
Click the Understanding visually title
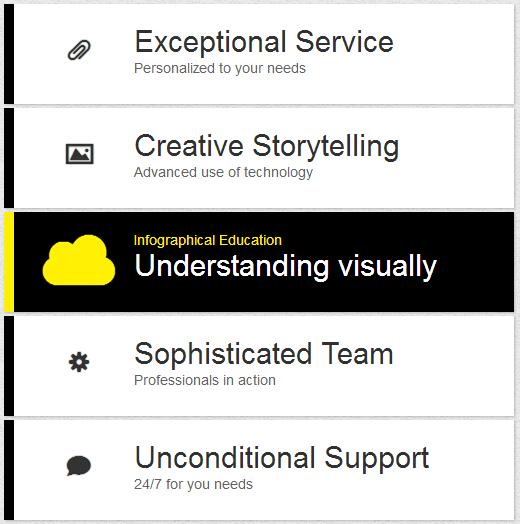(x=286, y=266)
